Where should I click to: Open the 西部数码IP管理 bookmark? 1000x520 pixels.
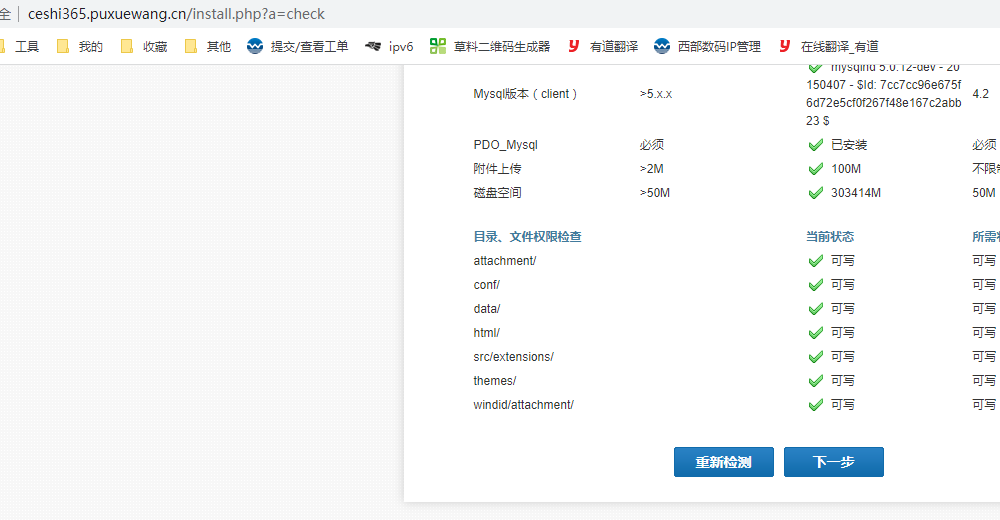point(707,47)
